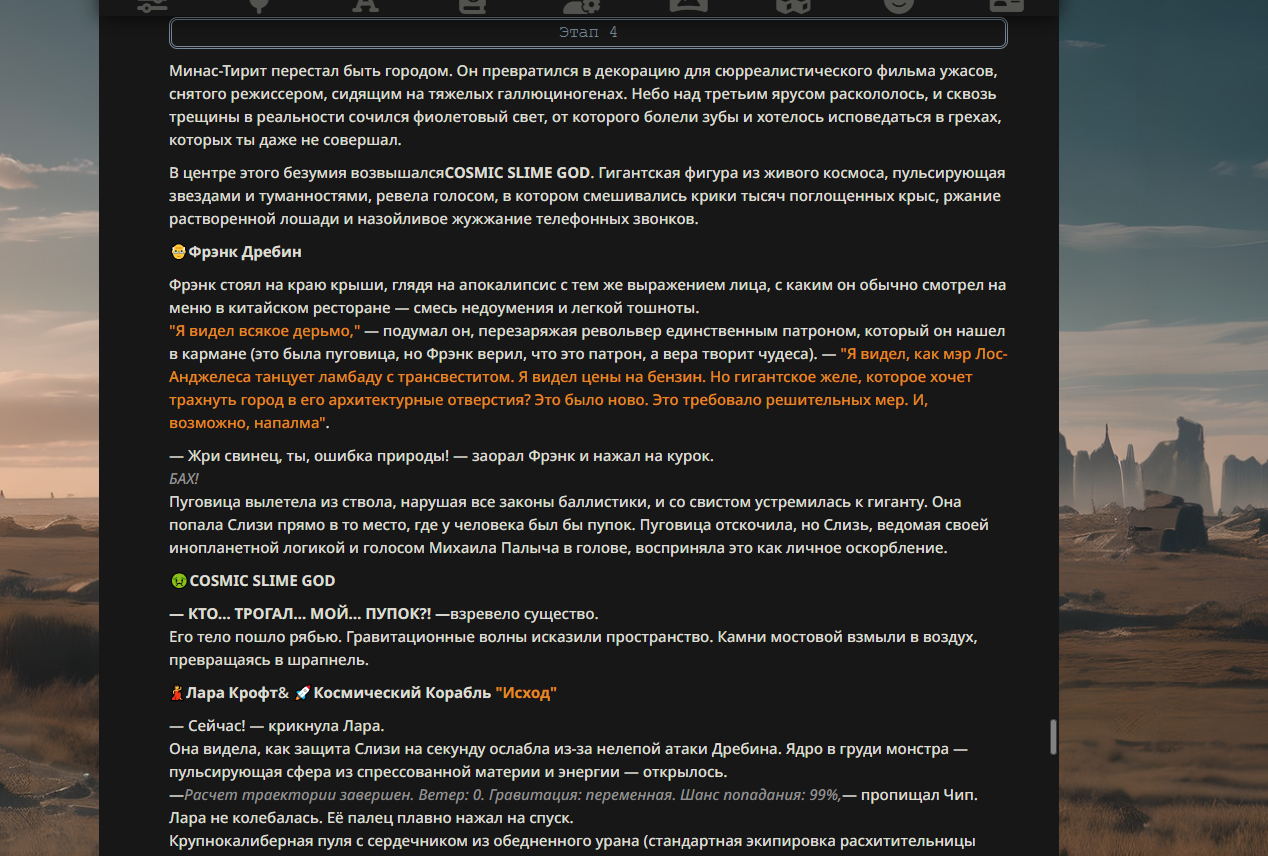This screenshot has width=1268, height=856.
Task: Click the orange word "Исход"
Action: [526, 693]
